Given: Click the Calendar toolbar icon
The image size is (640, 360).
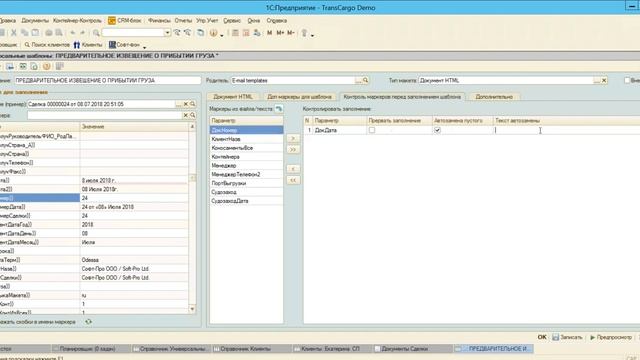Looking at the screenshot, I should point(246,33).
